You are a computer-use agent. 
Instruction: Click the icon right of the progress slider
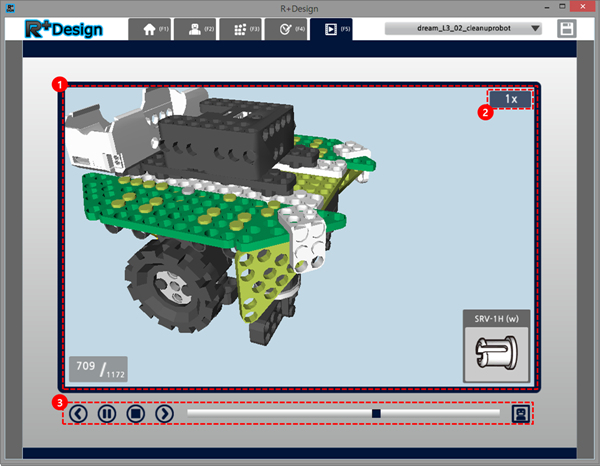520,412
